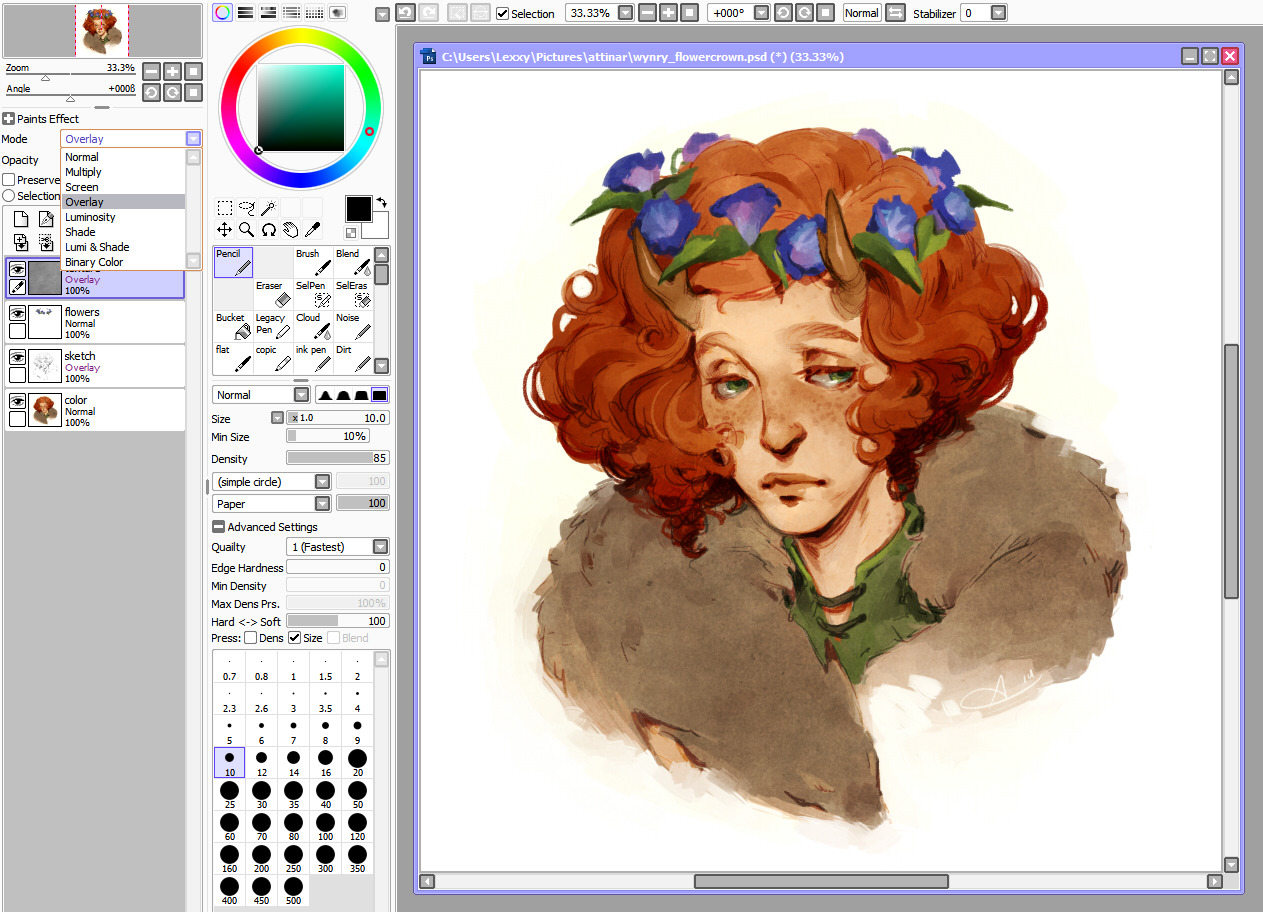Select the Lasso selection tool
Viewport: 1263px width, 912px height.
[x=247, y=208]
